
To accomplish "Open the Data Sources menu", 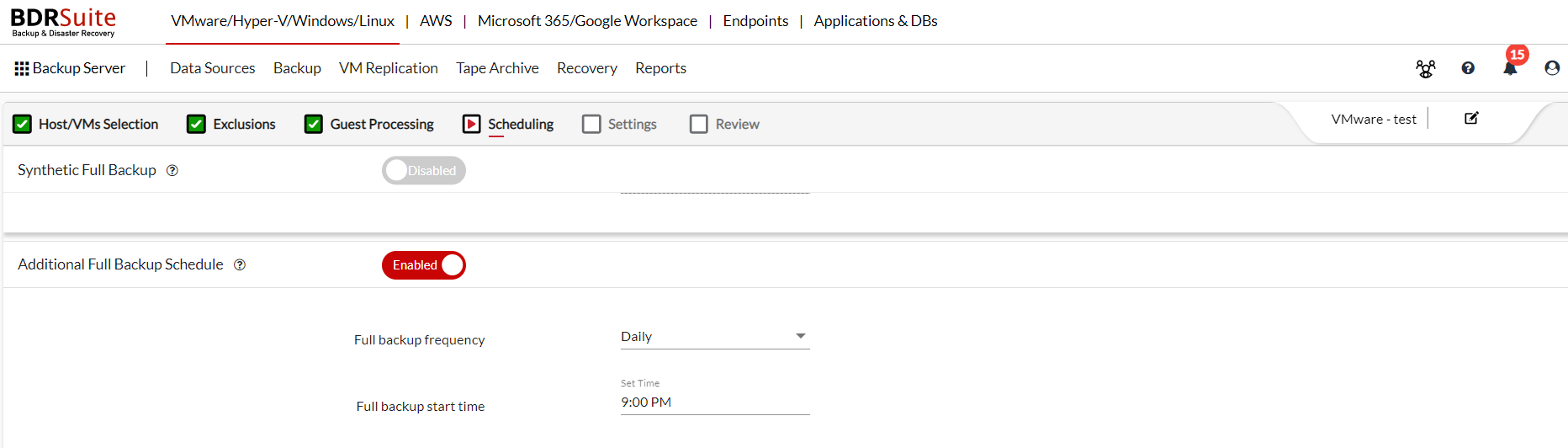I will (213, 68).
